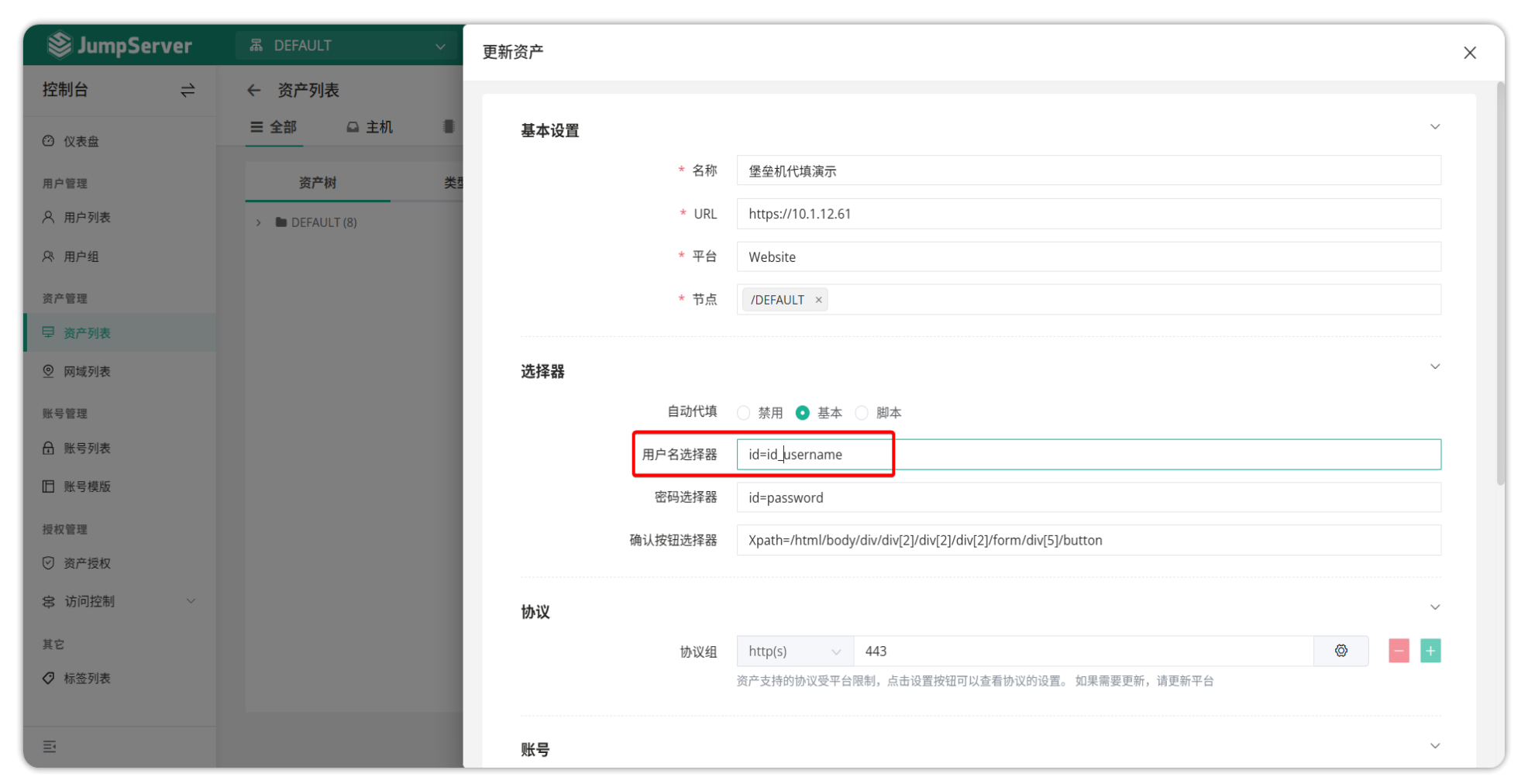Open 标签列表 in sidebar
Image resolution: width=1528 pixels, height=784 pixels.
[87, 678]
